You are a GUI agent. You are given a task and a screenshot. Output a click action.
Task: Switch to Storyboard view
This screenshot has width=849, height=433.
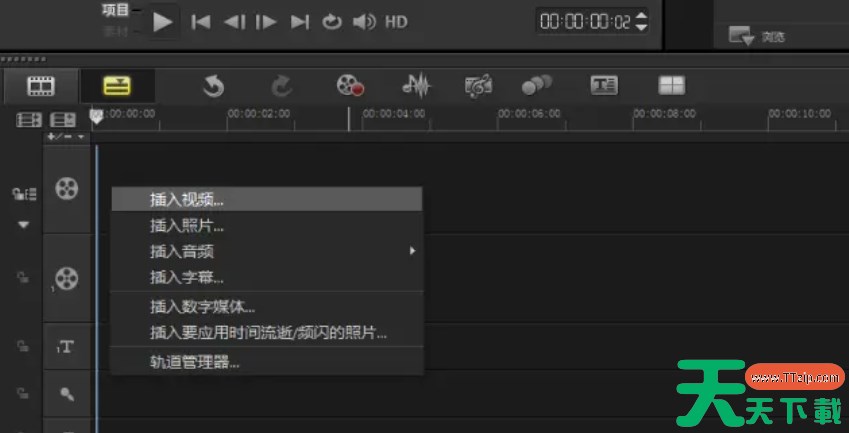[41, 86]
